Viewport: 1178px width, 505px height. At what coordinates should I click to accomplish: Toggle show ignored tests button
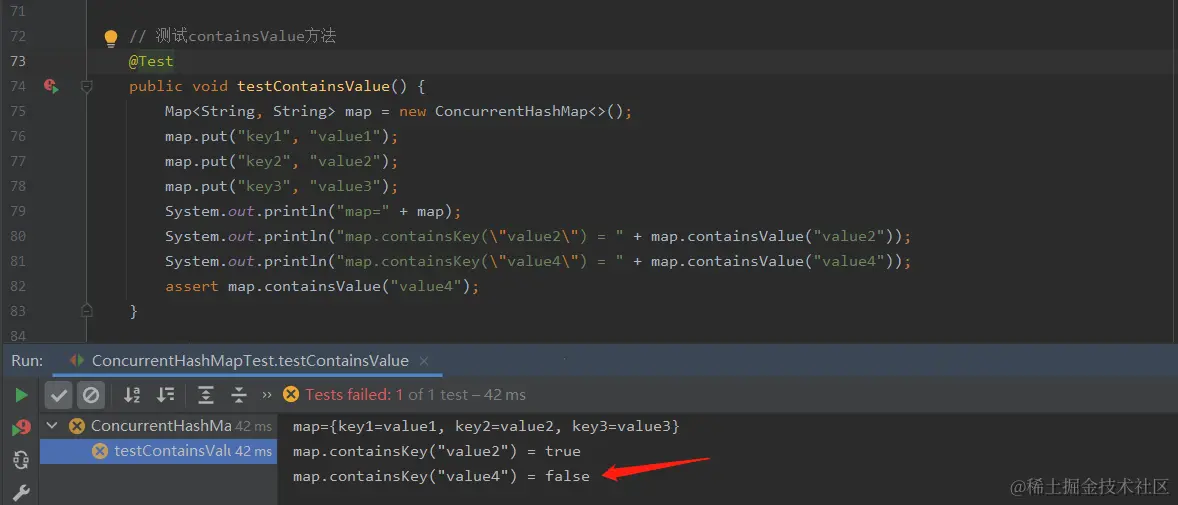pyautogui.click(x=91, y=395)
